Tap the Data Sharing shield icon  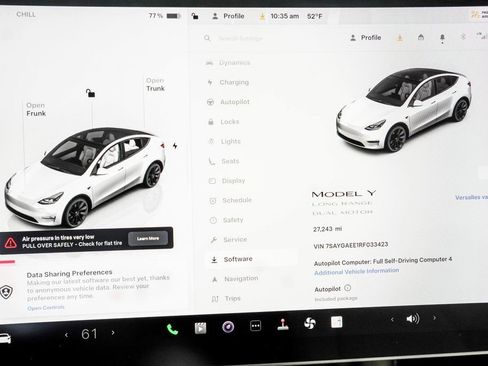[x=6, y=292]
